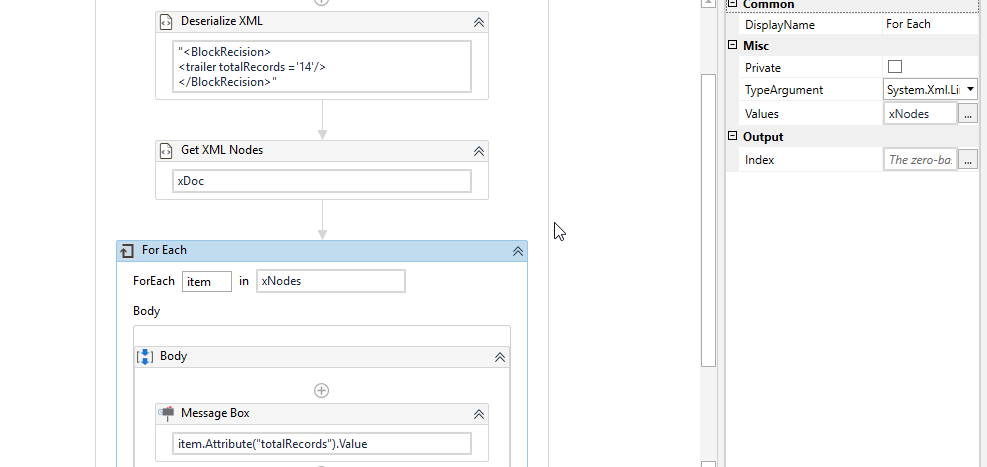Click the ForEach item variable field
Image resolution: width=987 pixels, height=467 pixels.
pos(207,281)
